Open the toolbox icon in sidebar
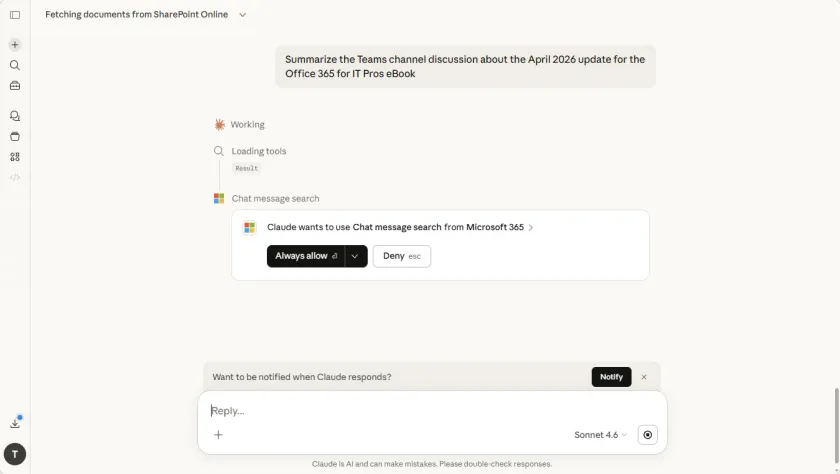Viewport: 840px width, 474px height. pyautogui.click(x=15, y=86)
